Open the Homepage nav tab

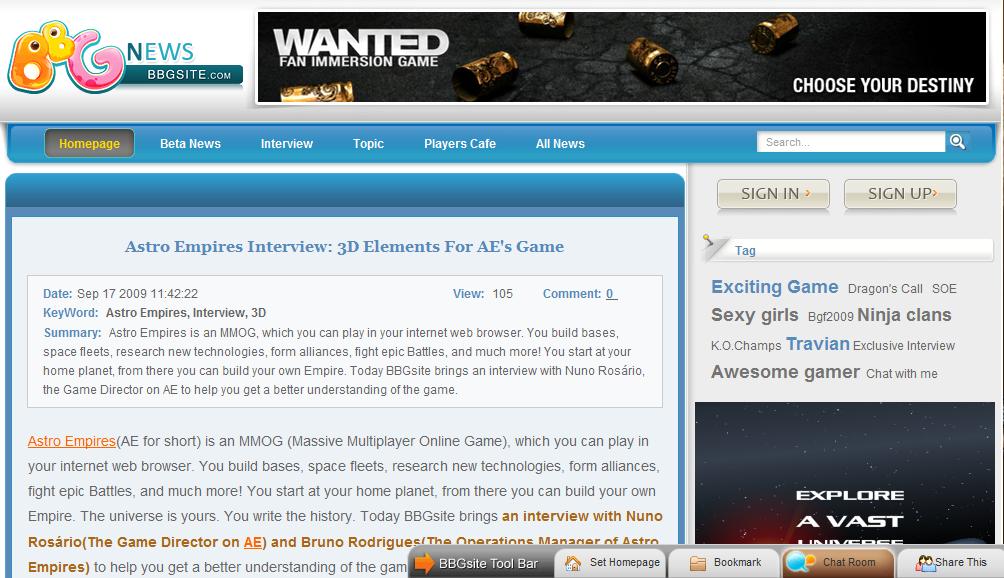[x=89, y=143]
